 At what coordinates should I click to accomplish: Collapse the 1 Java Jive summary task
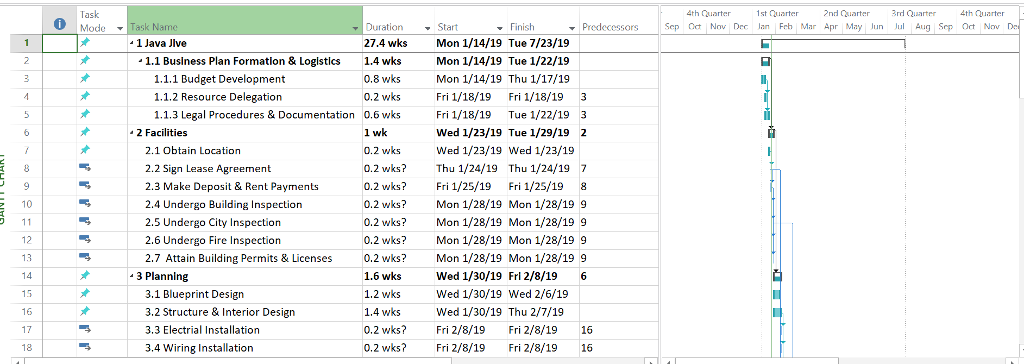(x=131, y=44)
